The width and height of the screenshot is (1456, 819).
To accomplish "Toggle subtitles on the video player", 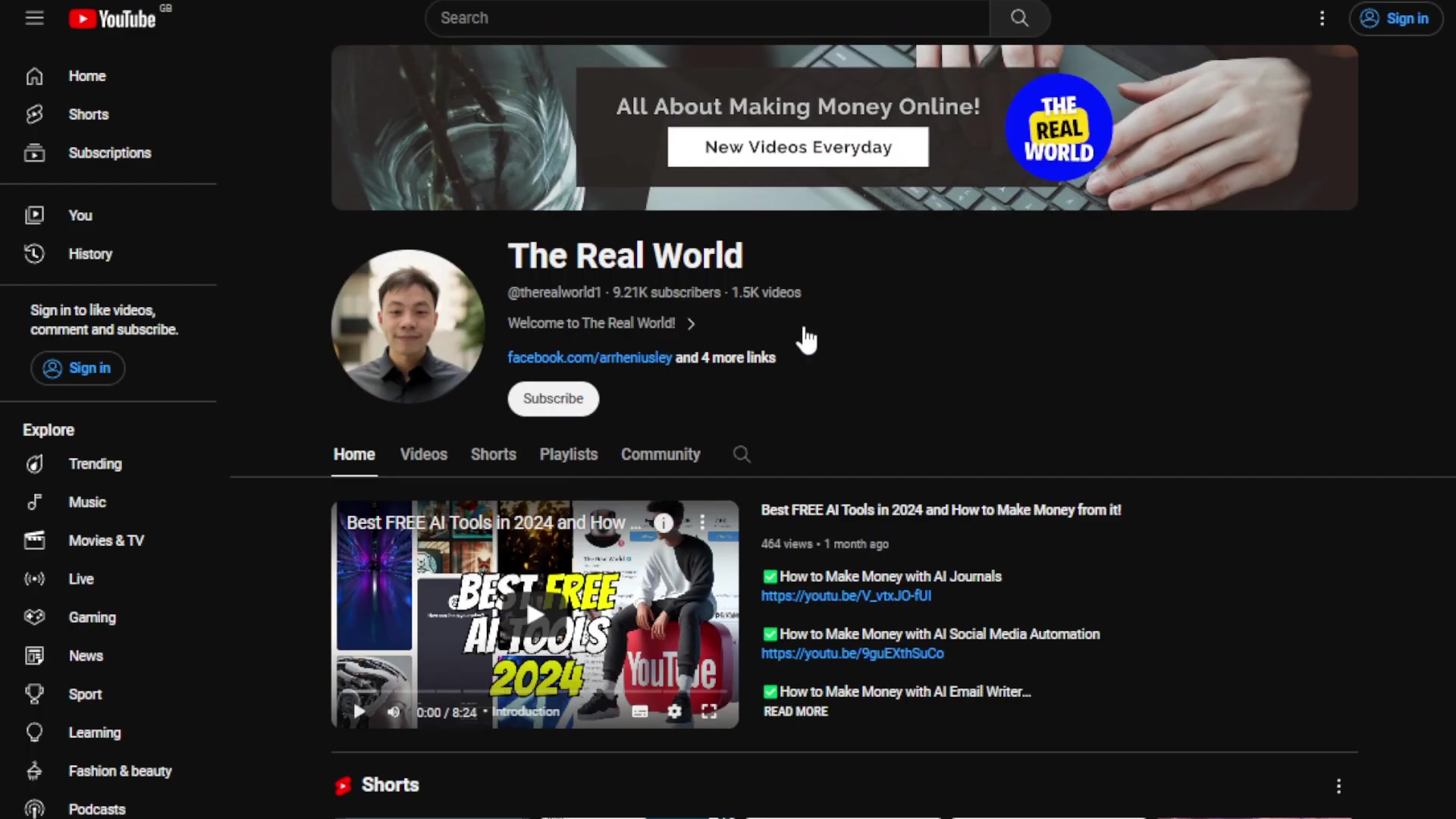I will (640, 711).
